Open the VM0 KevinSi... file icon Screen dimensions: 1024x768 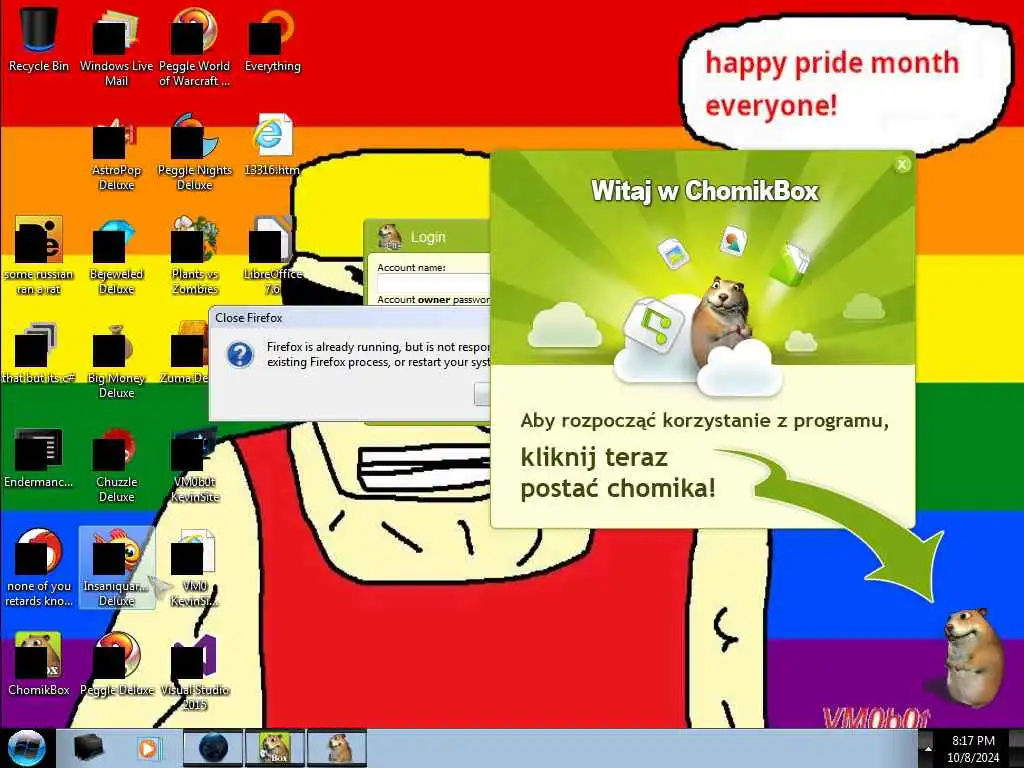(195, 568)
